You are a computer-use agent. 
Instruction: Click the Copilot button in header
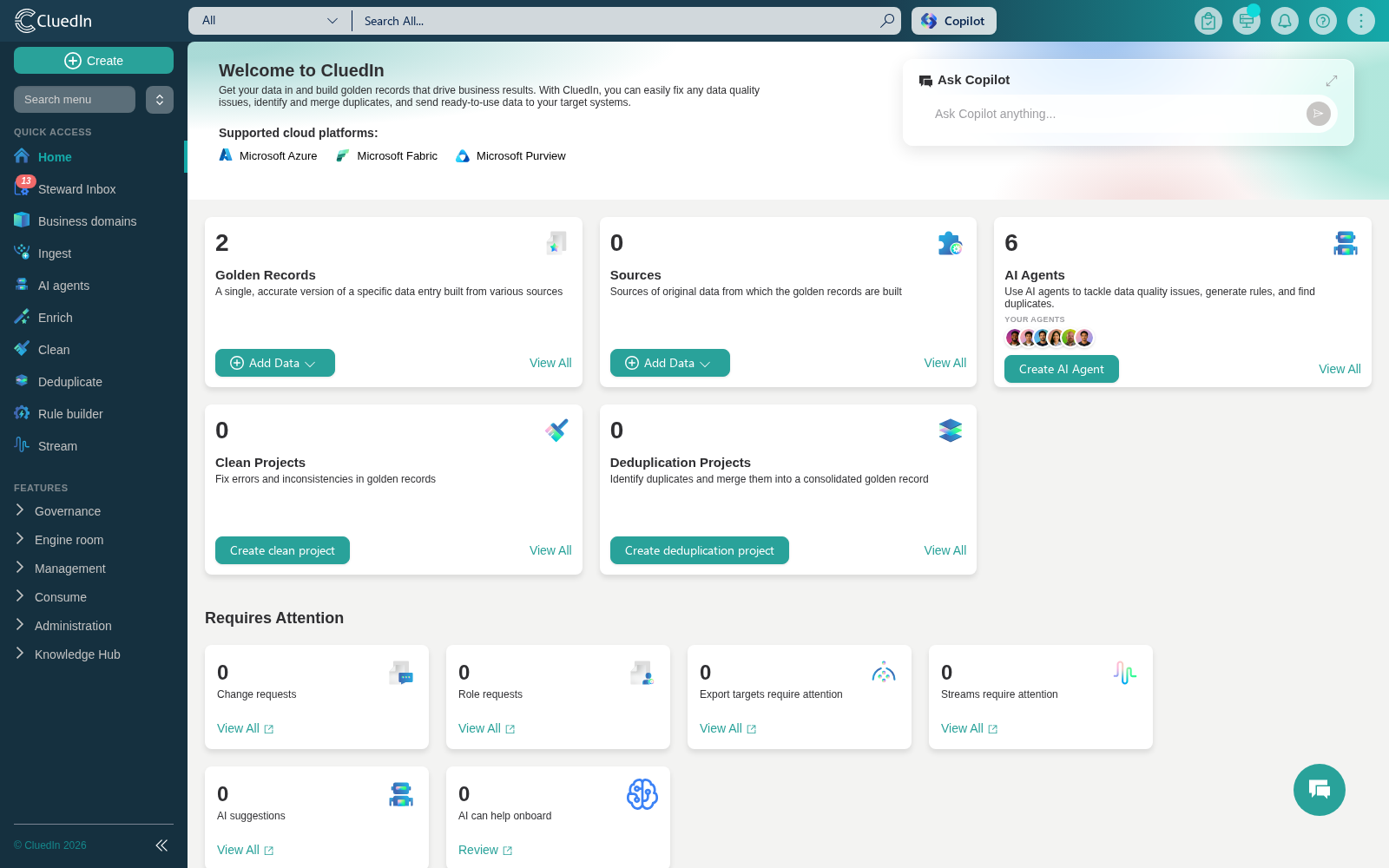(x=954, y=21)
